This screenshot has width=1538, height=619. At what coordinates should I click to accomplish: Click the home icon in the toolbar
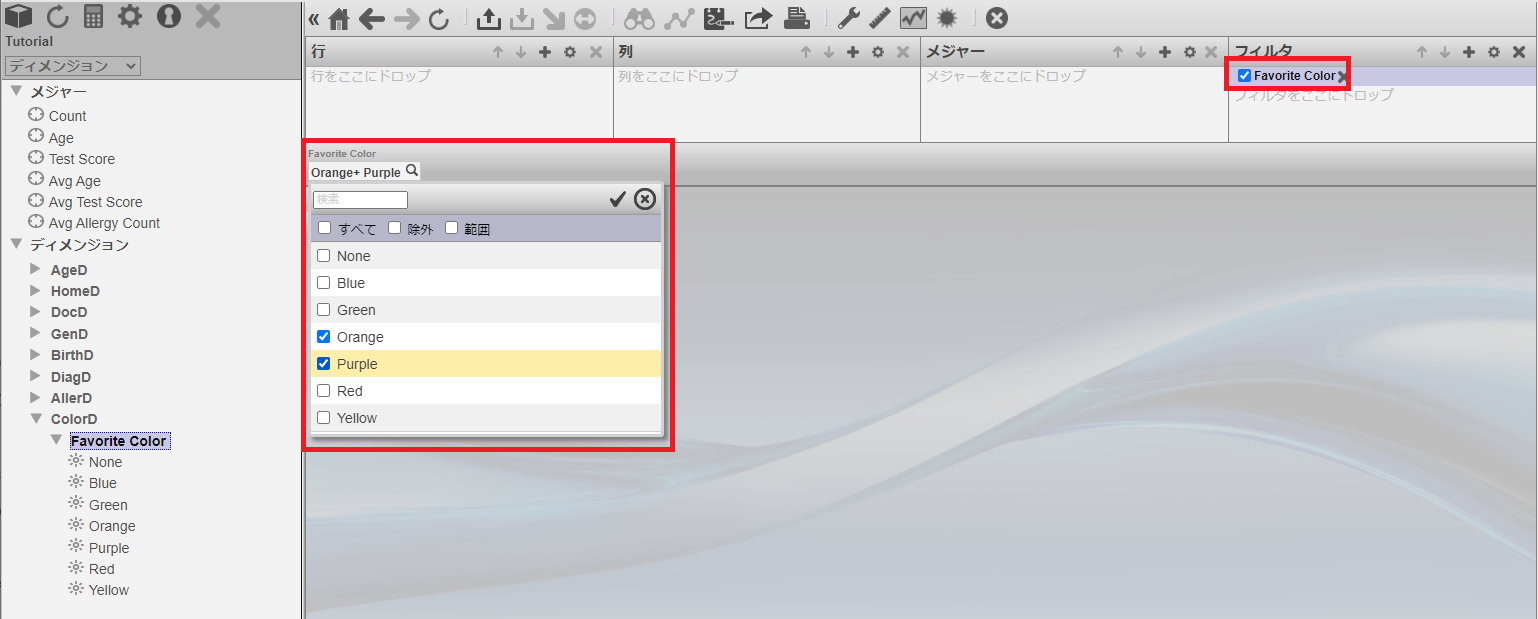(x=340, y=18)
